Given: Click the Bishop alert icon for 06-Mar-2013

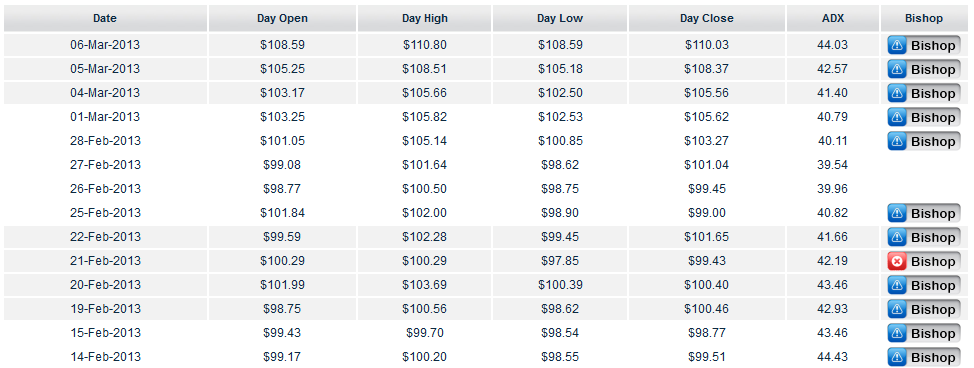Looking at the screenshot, I should (897, 45).
